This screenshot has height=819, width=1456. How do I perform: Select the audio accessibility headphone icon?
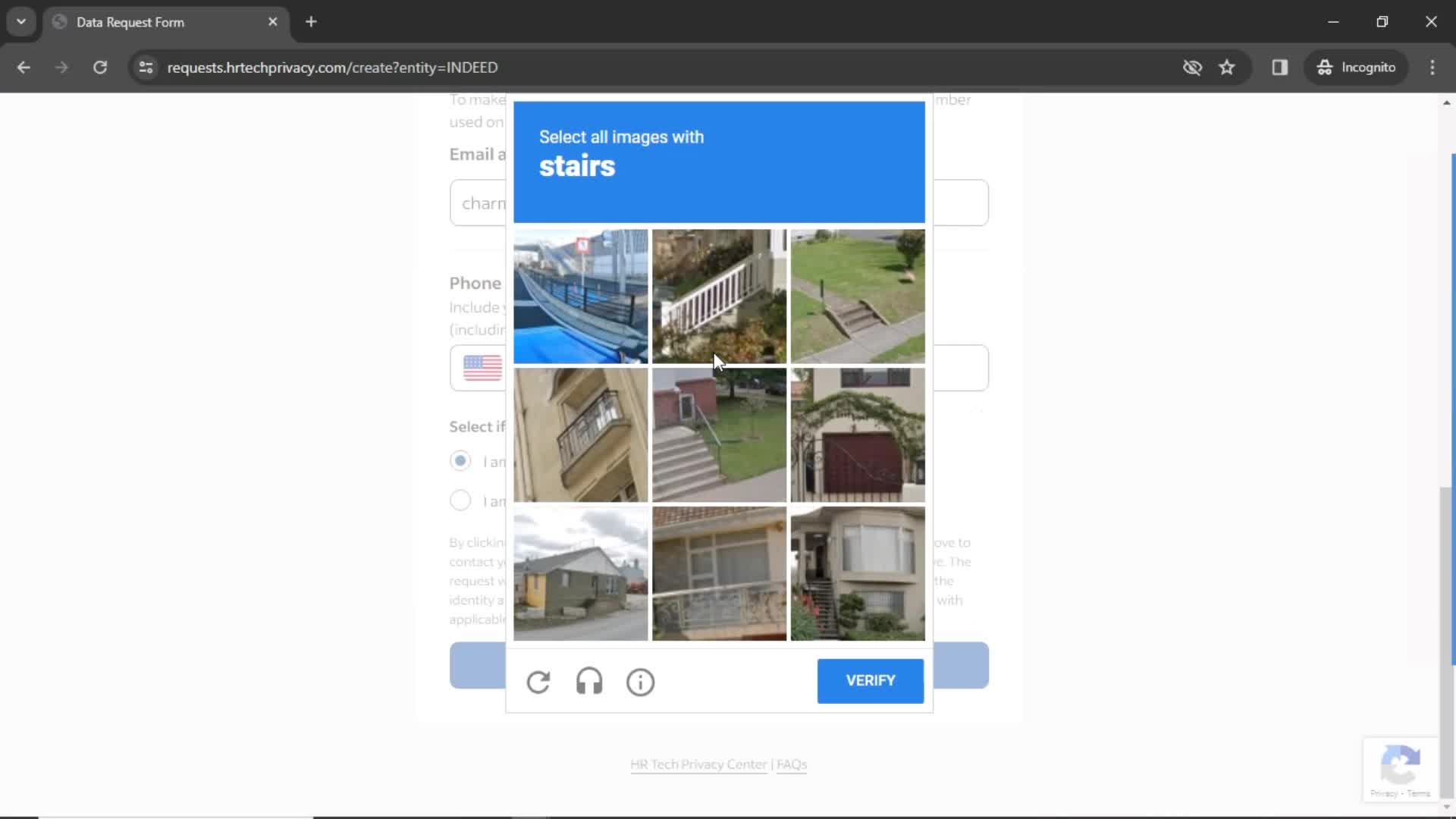pyautogui.click(x=589, y=681)
